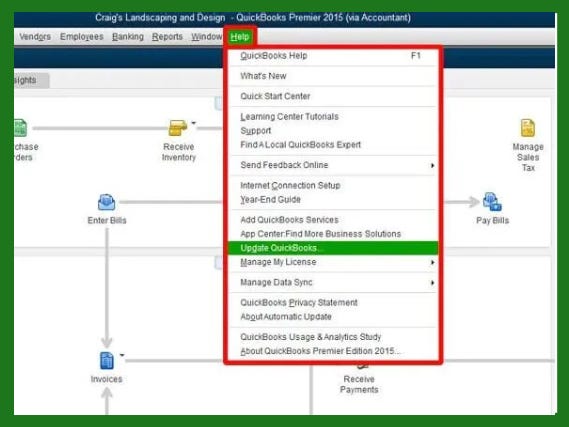Choose Manage My License entry
The width and height of the screenshot is (569, 427).
click(333, 262)
